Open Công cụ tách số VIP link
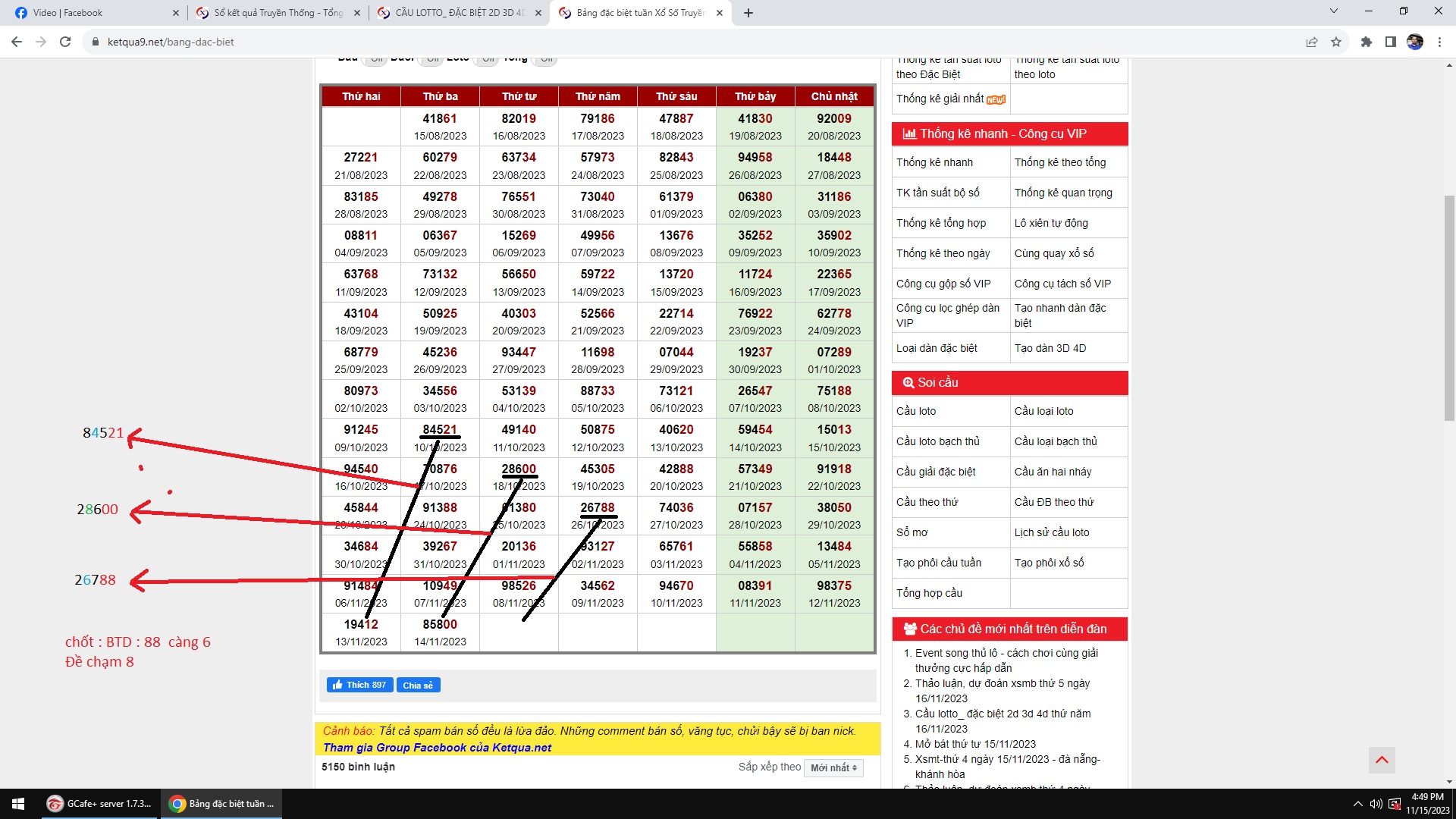 [x=1062, y=284]
